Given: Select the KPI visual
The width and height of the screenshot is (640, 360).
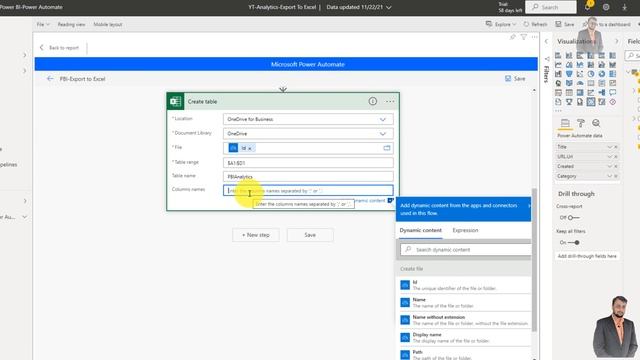Looking at the screenshot, I should pyautogui.click(x=613, y=83).
